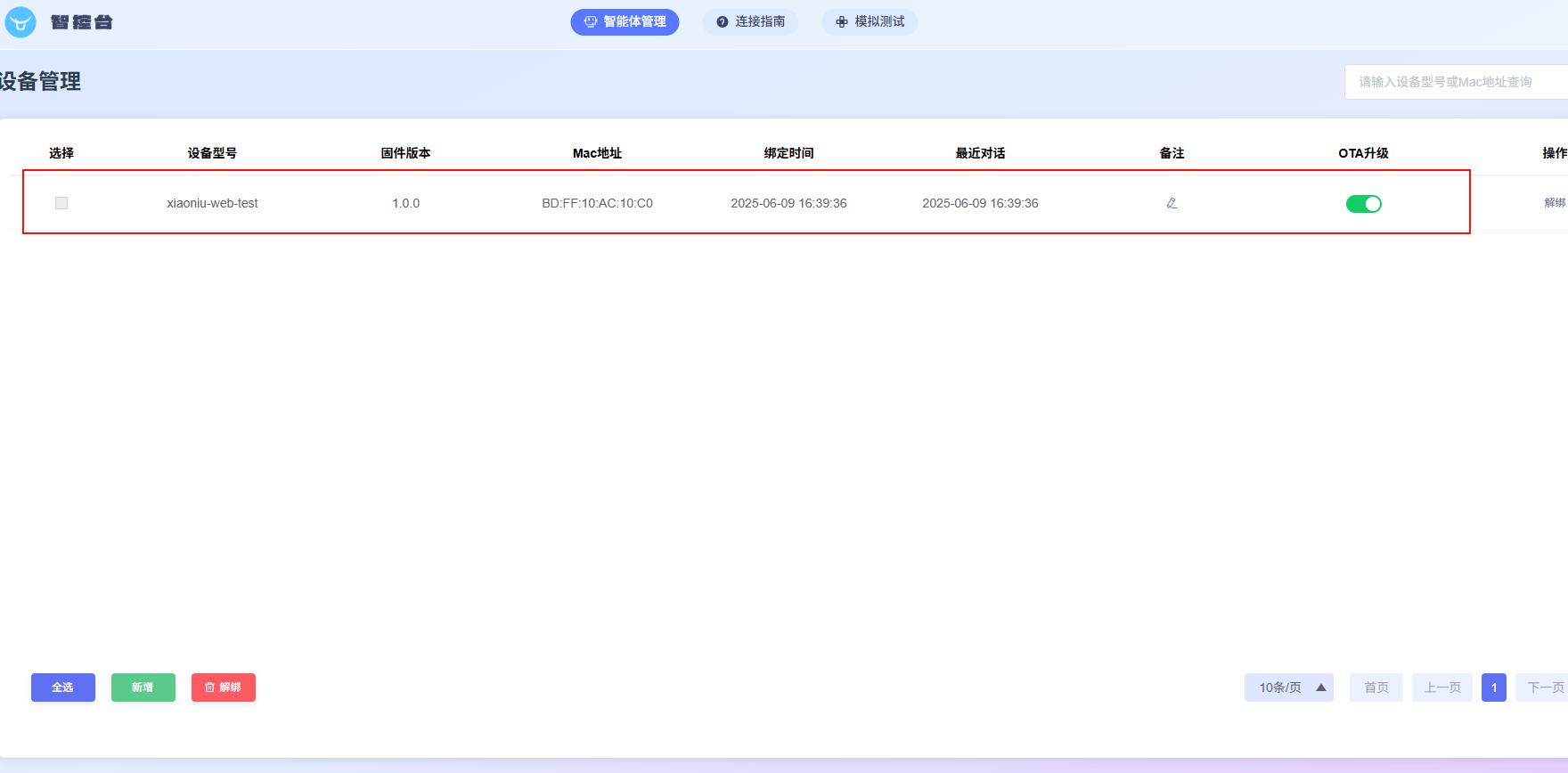Click the 设备管理 page title

click(x=40, y=81)
